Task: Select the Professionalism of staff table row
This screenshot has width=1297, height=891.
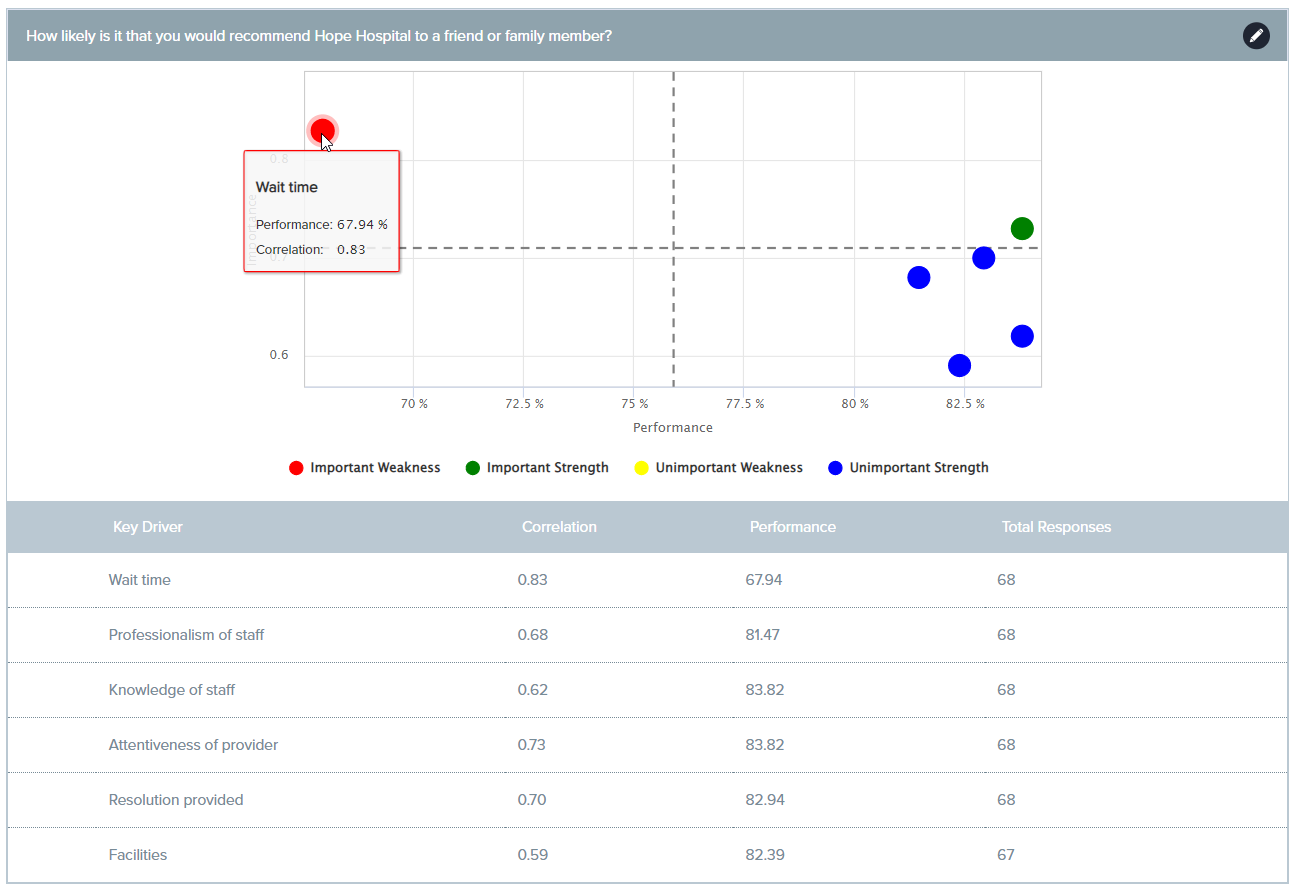Action: coord(186,635)
